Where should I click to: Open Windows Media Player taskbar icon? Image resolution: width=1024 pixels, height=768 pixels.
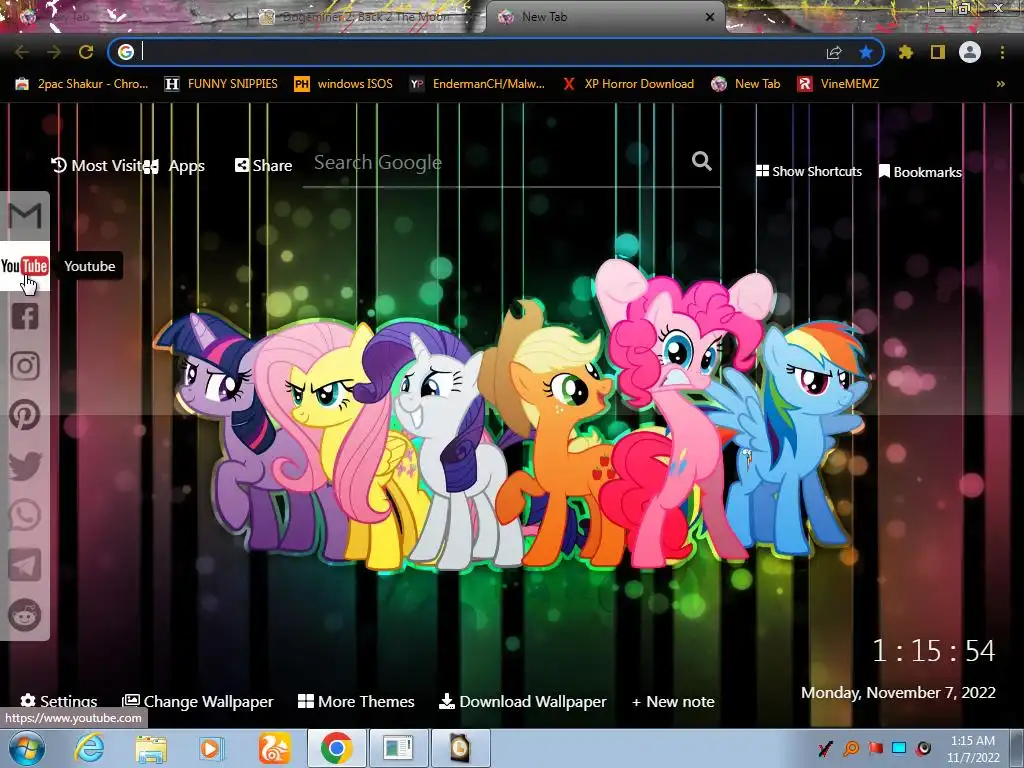click(x=210, y=748)
